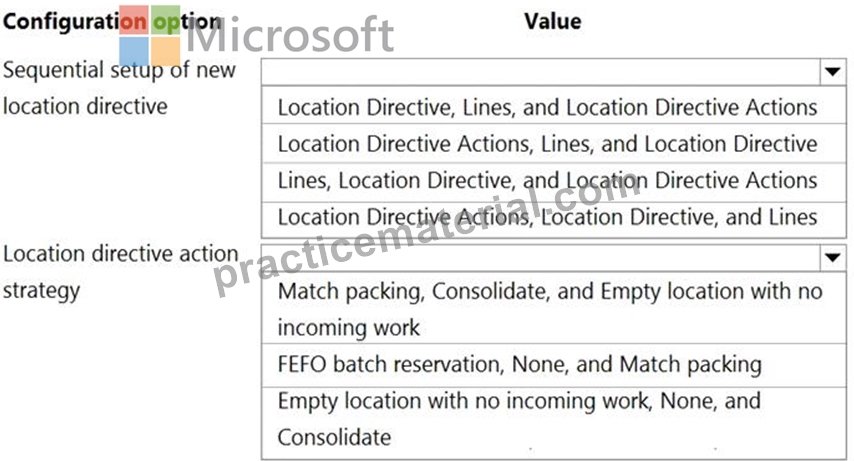This screenshot has height=461, width=854.
Task: Click the 'Sequential setup of new location directive' label
Action: (x=119, y=88)
